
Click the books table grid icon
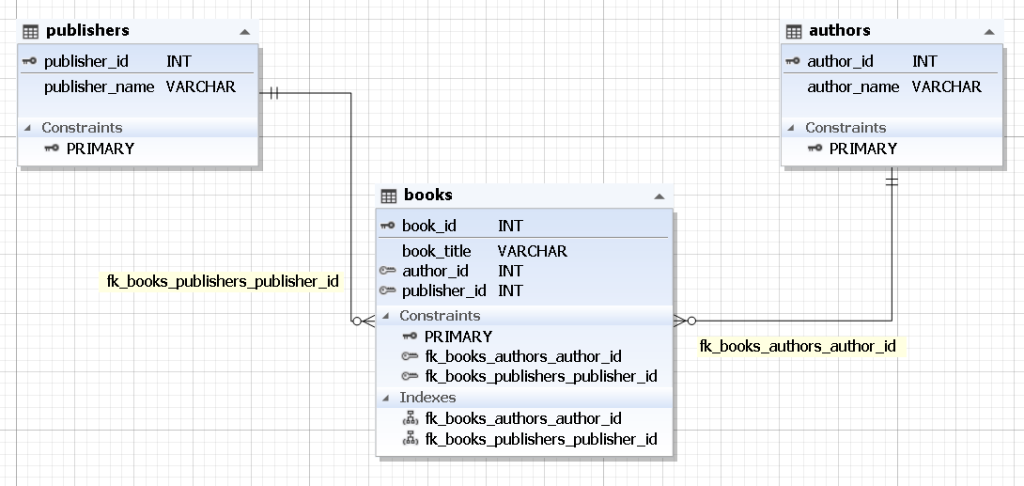point(389,195)
